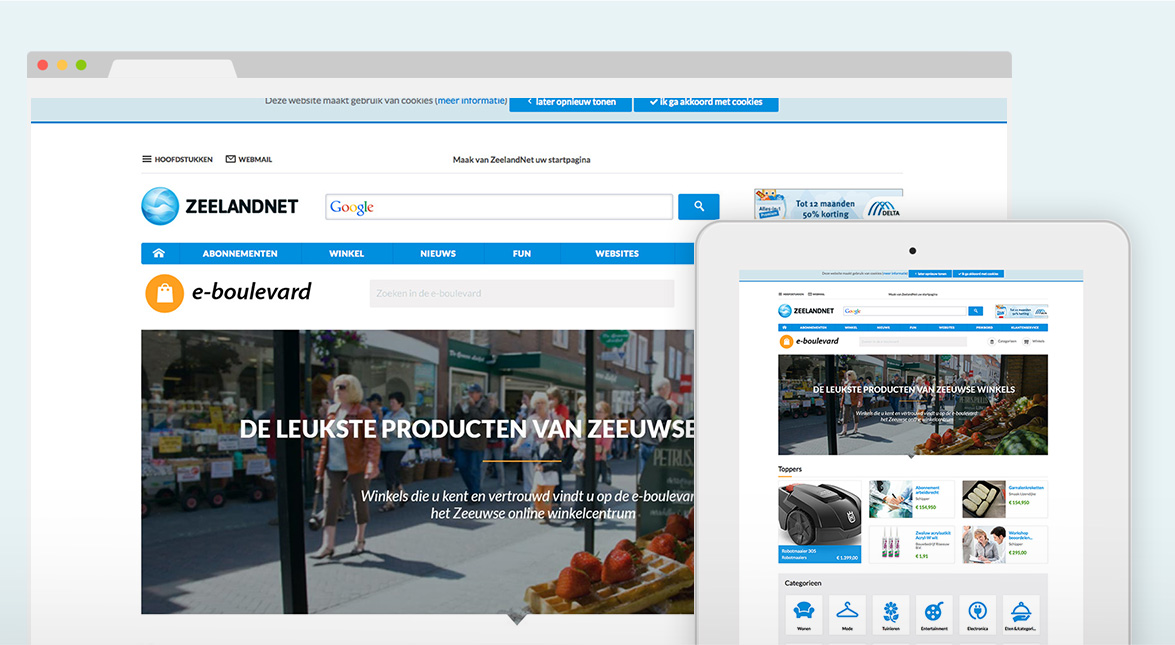Click the "Zoeken in de e-boulevard" search field
This screenshot has height=645, width=1175.
[x=522, y=294]
